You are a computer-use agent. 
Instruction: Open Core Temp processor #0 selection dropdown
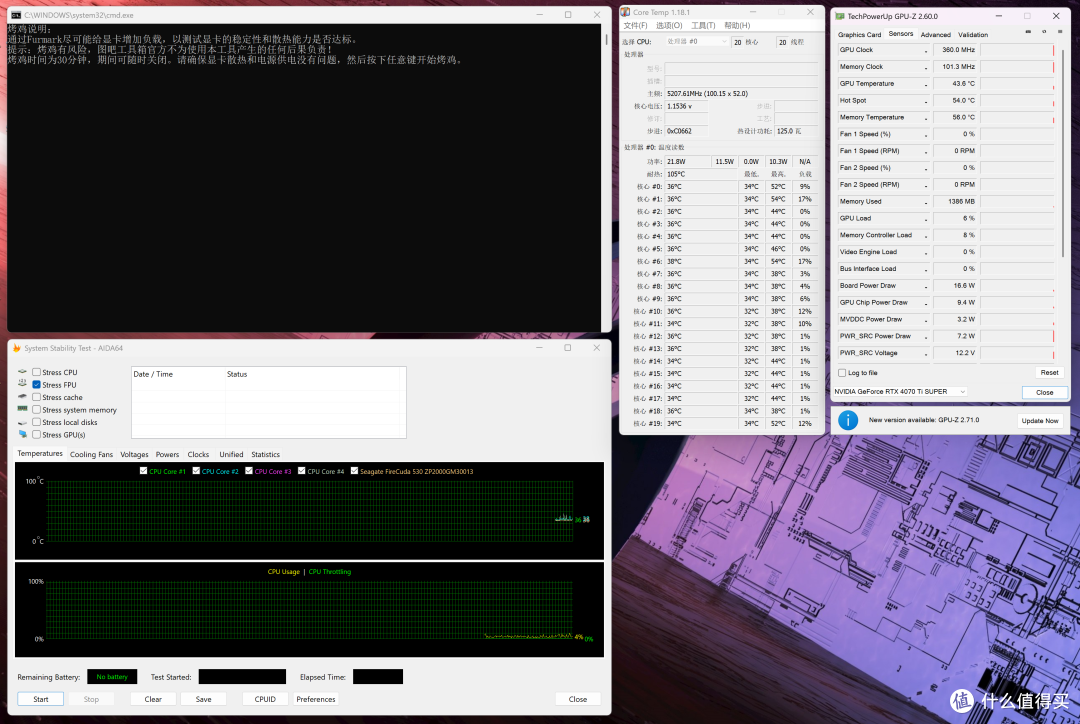pyautogui.click(x=696, y=41)
